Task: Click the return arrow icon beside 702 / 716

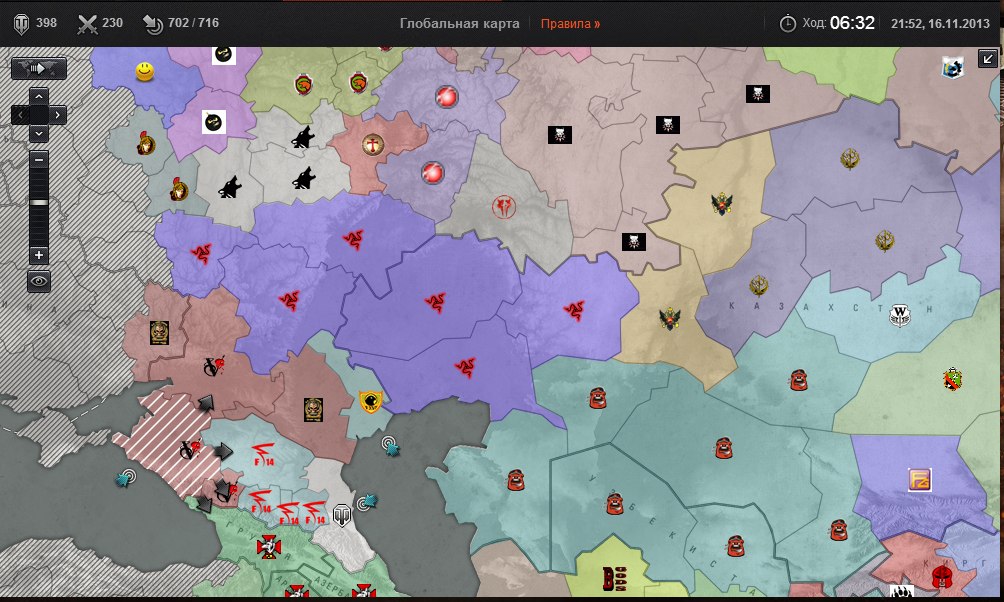Action: (x=152, y=24)
